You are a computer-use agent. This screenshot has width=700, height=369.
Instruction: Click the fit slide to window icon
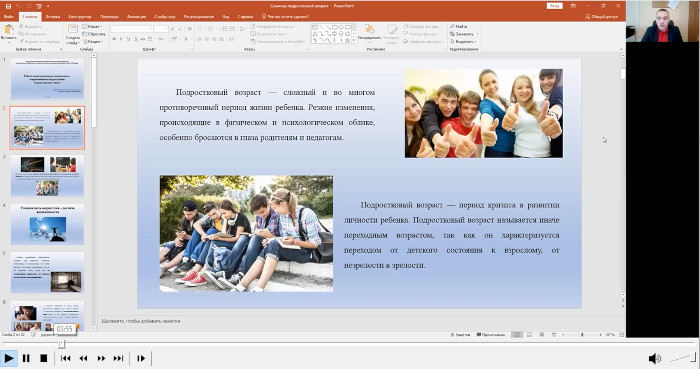(621, 335)
